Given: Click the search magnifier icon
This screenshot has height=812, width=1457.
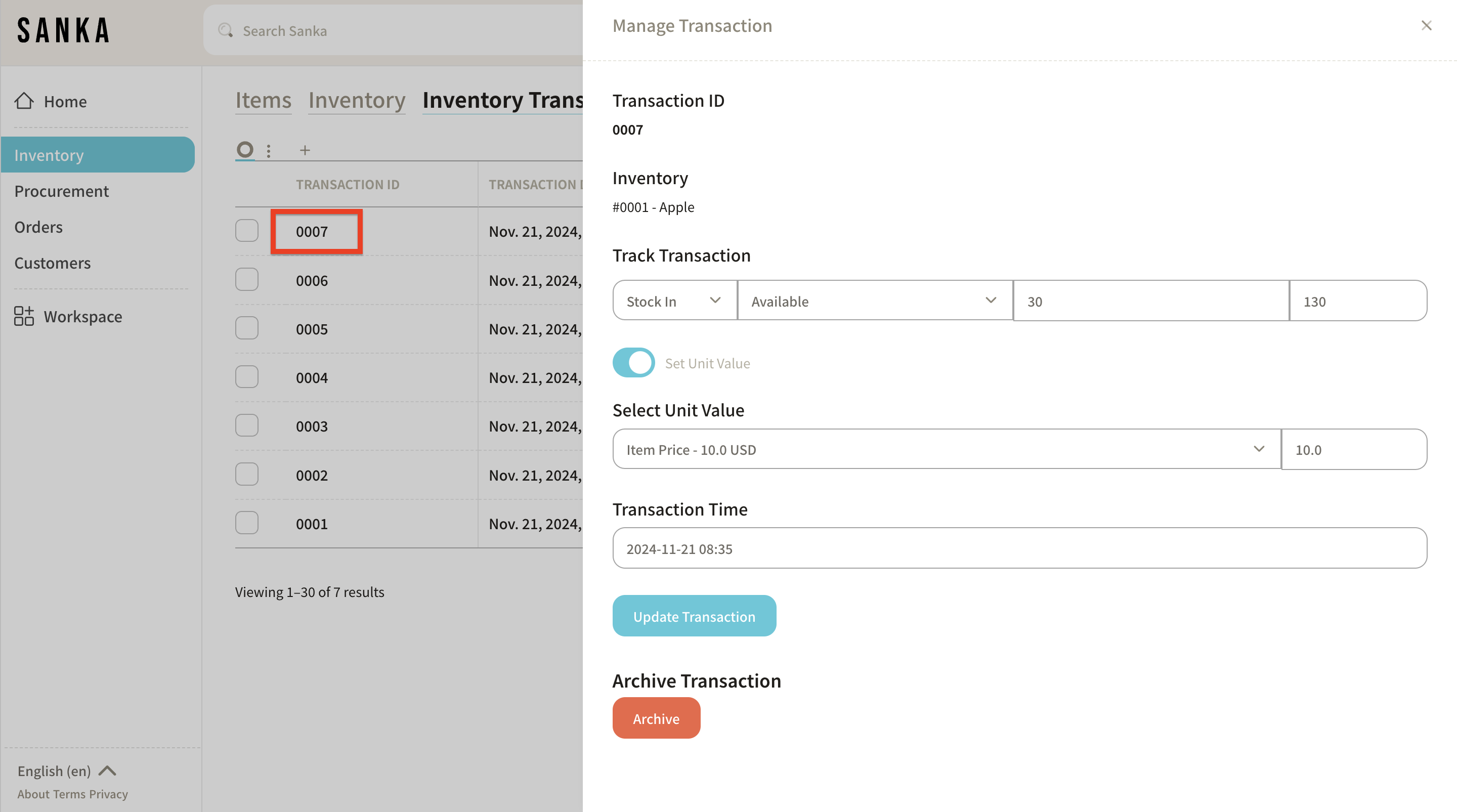Looking at the screenshot, I should point(226,30).
